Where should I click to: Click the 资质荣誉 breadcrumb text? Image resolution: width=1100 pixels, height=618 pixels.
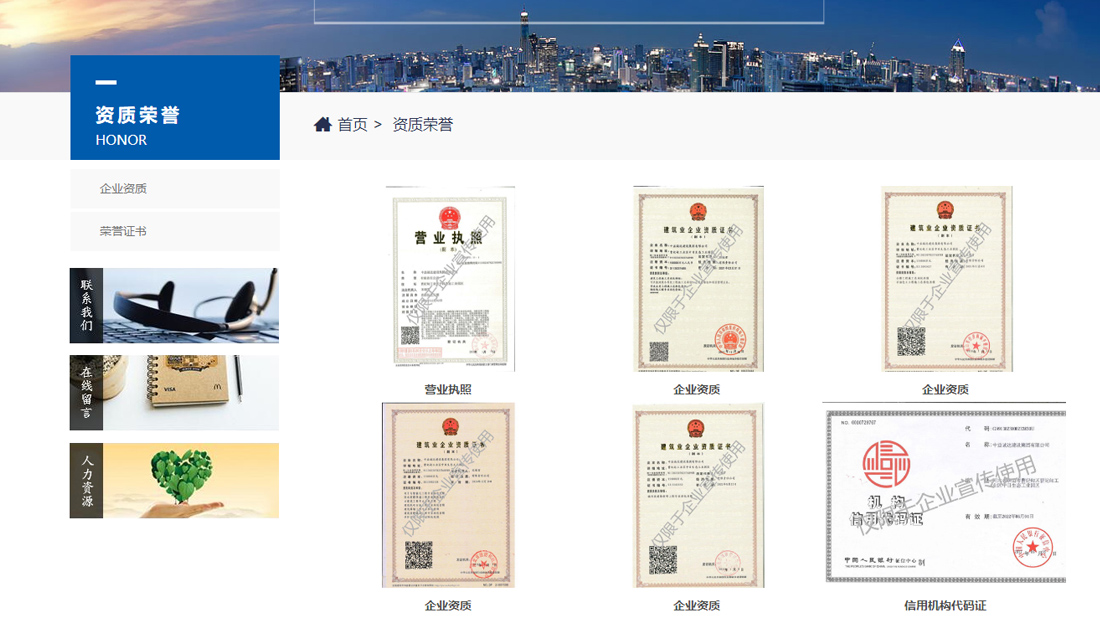tap(422, 125)
